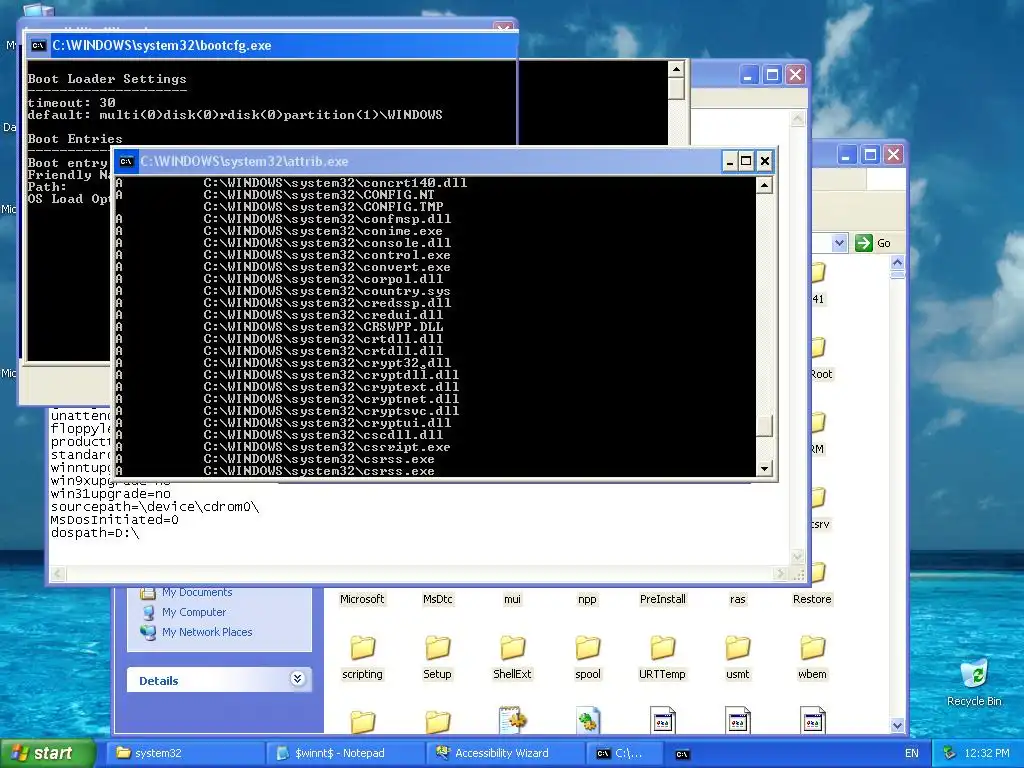This screenshot has width=1024, height=768.
Task: Click system32 window scroll down arrow
Action: [x=897, y=725]
